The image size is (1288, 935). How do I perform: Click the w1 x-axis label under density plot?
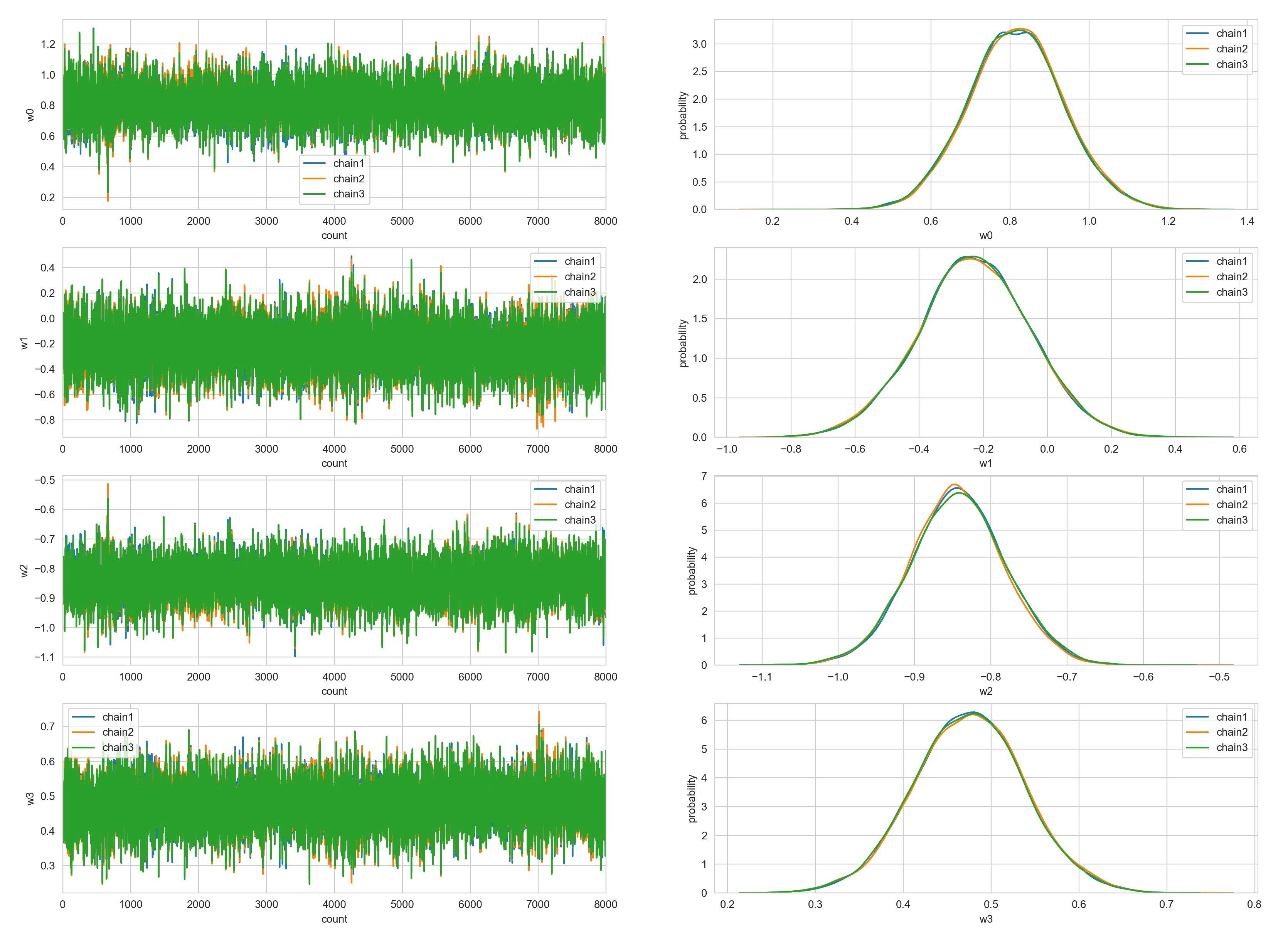985,463
